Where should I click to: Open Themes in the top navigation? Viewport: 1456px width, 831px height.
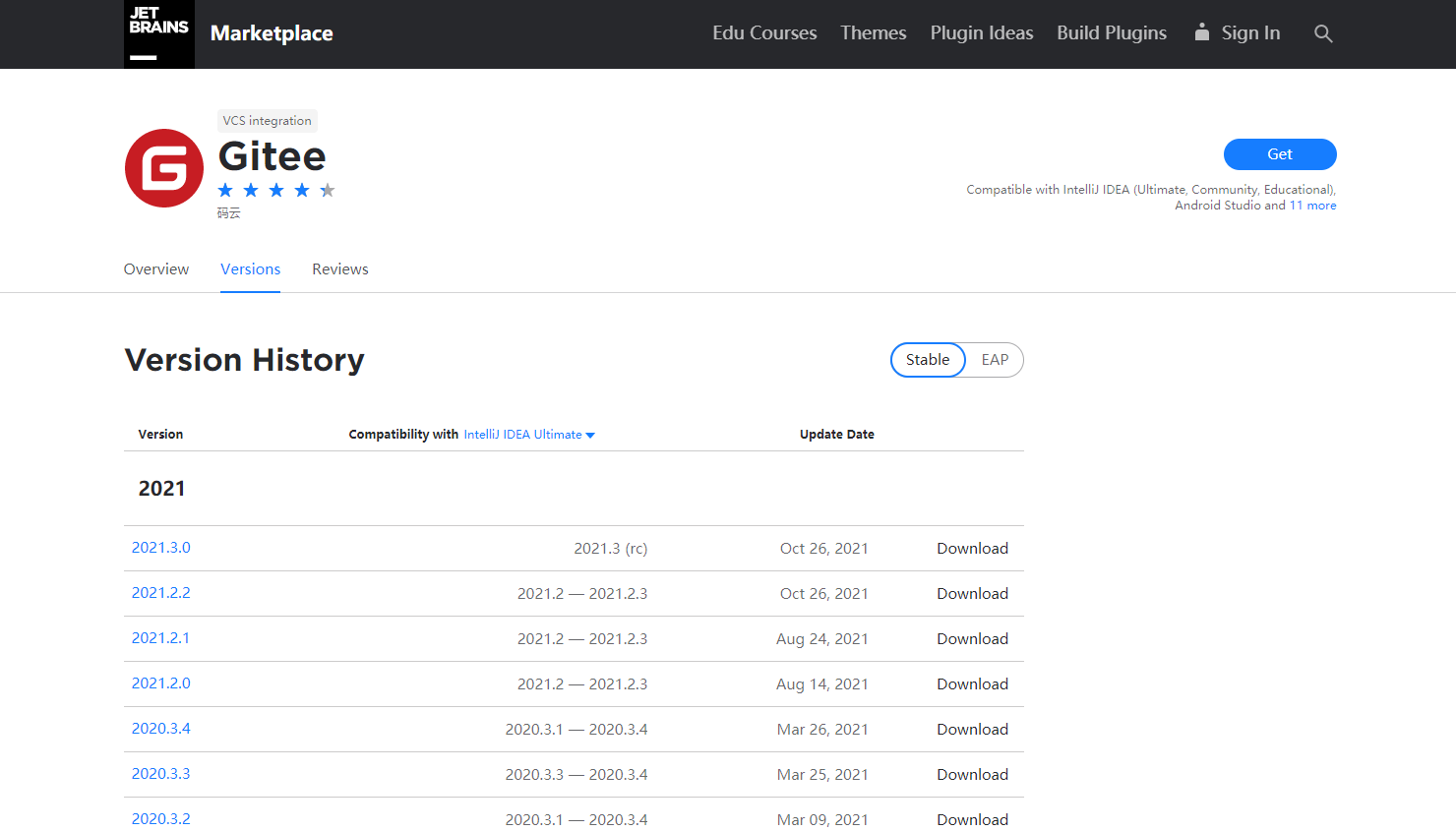(874, 33)
